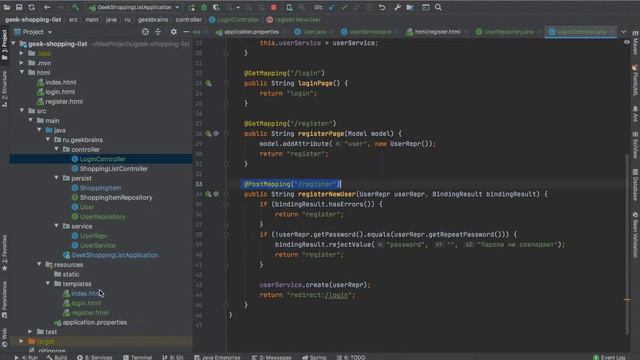Open the Database side panel tab

635,185
